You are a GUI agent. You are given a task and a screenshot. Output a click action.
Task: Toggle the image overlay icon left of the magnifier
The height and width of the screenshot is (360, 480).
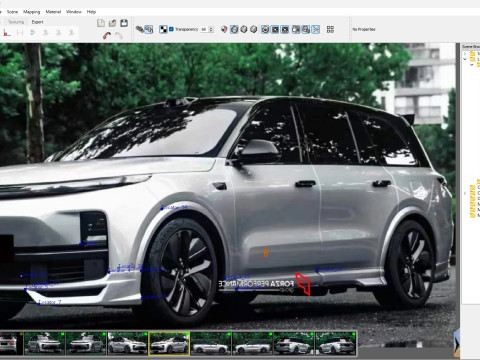click(x=296, y=29)
